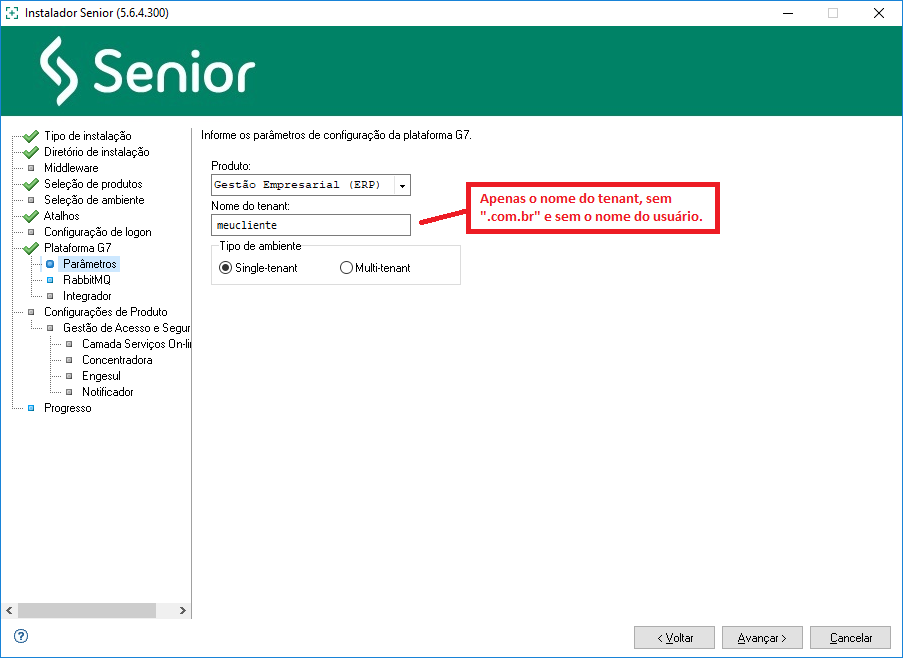Select the Parâmetros tree item
The width and height of the screenshot is (903, 658).
(90, 264)
